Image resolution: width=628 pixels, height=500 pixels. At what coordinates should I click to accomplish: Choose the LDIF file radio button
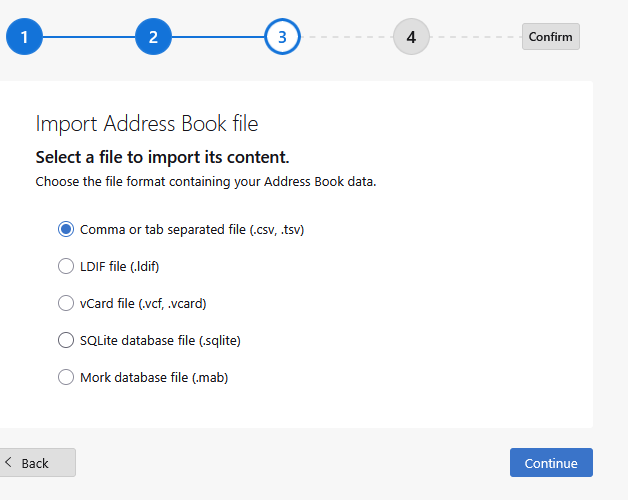[x=66, y=266]
